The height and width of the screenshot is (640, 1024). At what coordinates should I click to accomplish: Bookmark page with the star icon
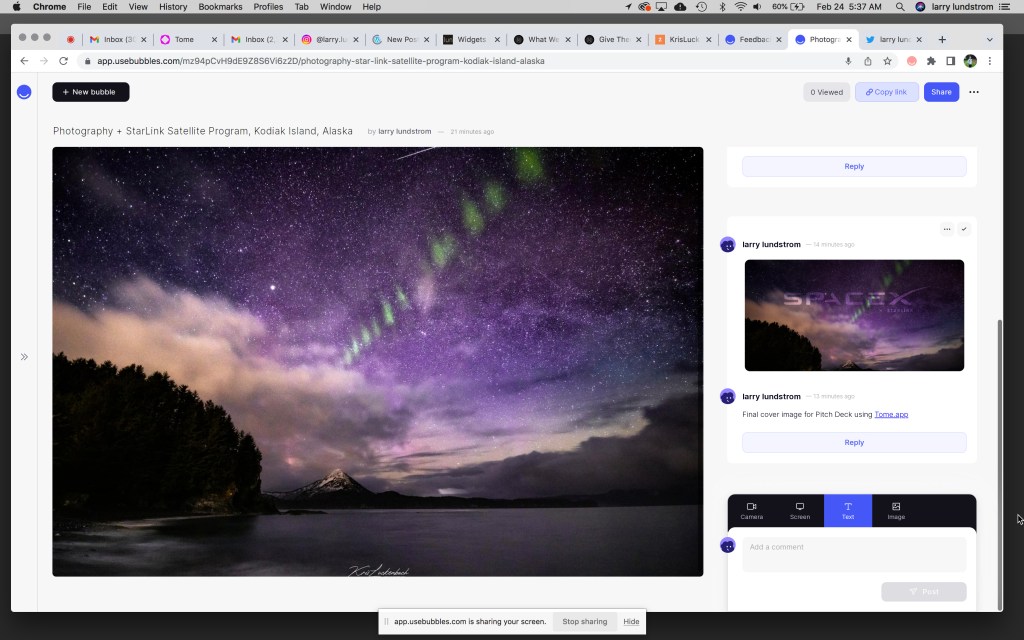(x=887, y=61)
